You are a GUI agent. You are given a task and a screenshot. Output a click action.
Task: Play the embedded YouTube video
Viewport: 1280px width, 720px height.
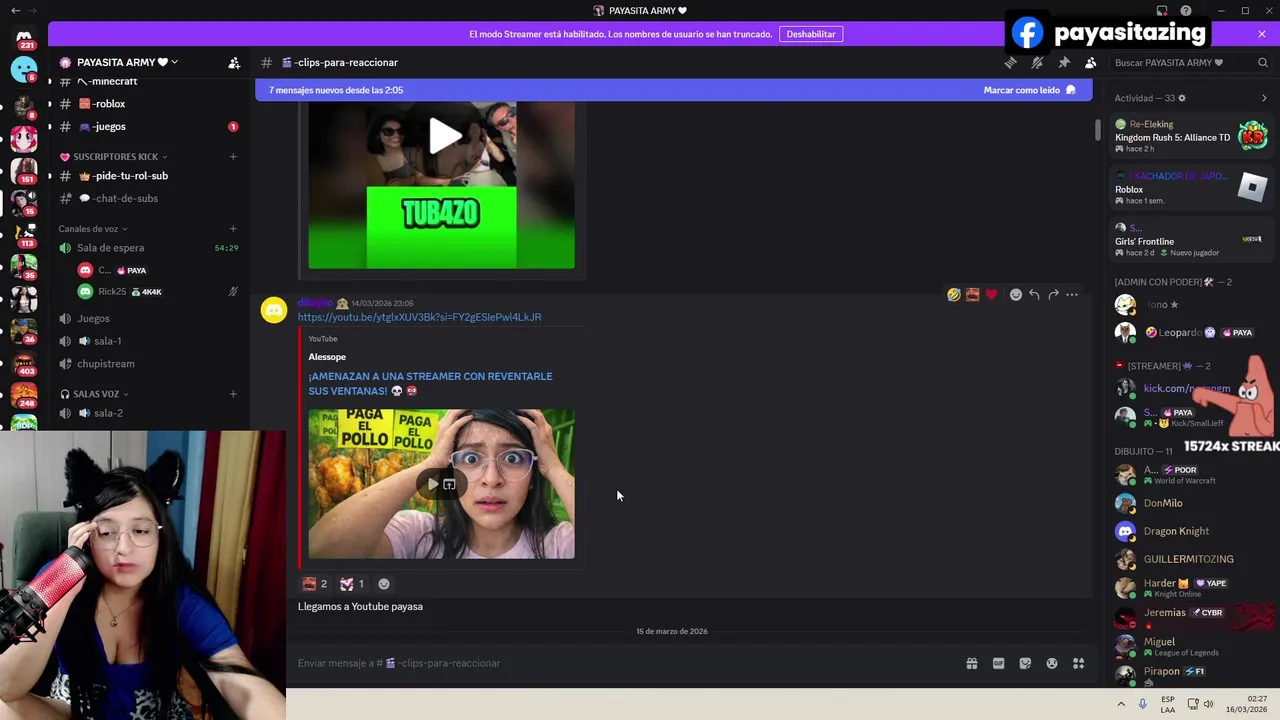pyautogui.click(x=433, y=484)
